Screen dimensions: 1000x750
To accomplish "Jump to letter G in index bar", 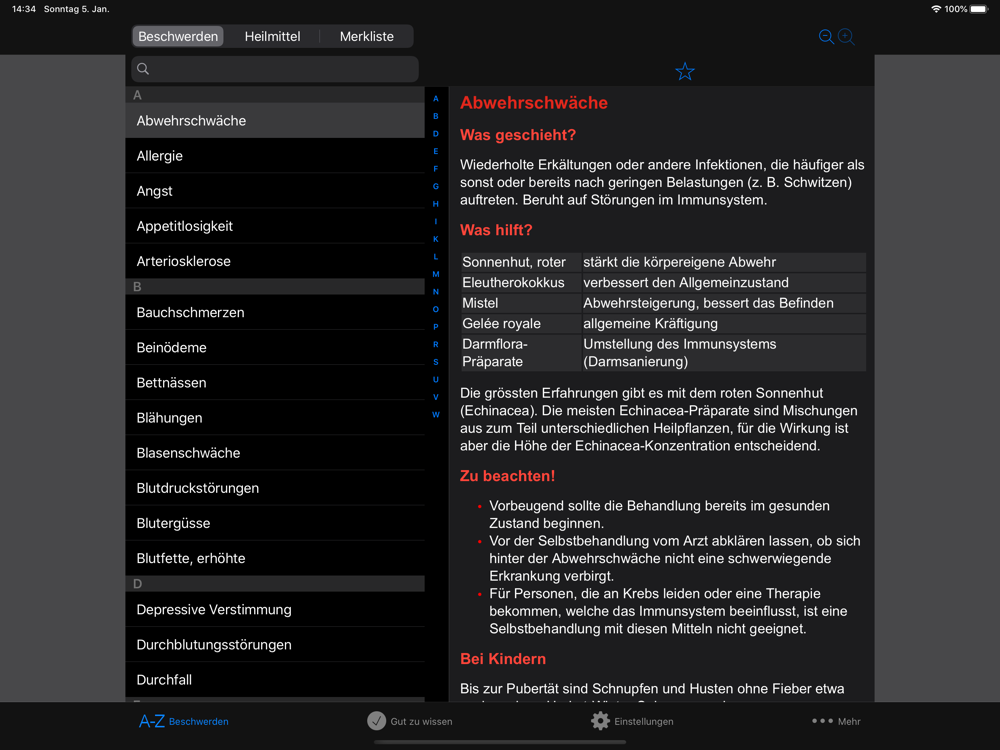I will (x=436, y=186).
